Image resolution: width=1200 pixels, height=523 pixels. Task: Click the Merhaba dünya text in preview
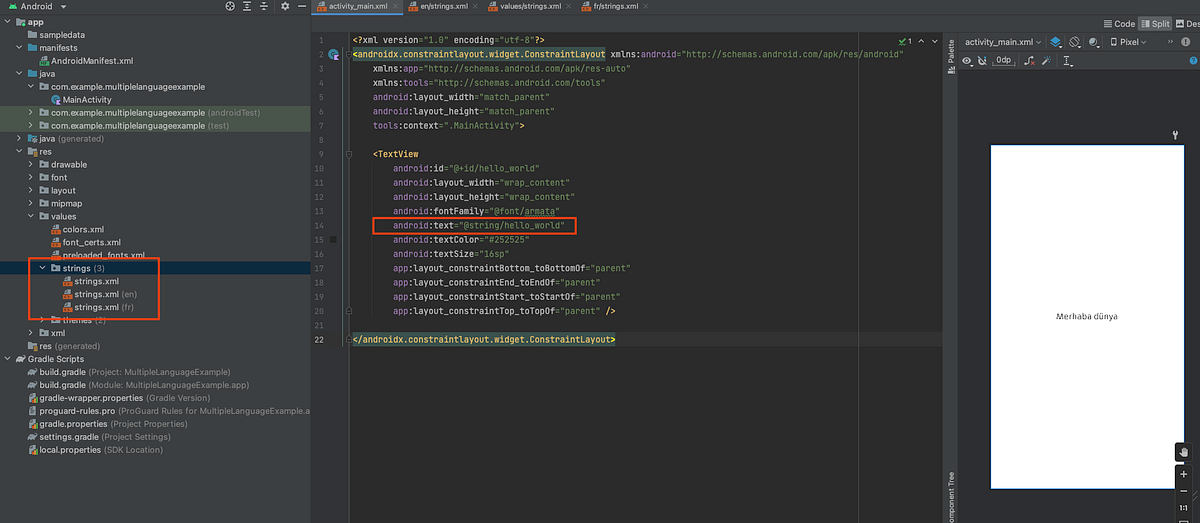(1086, 316)
